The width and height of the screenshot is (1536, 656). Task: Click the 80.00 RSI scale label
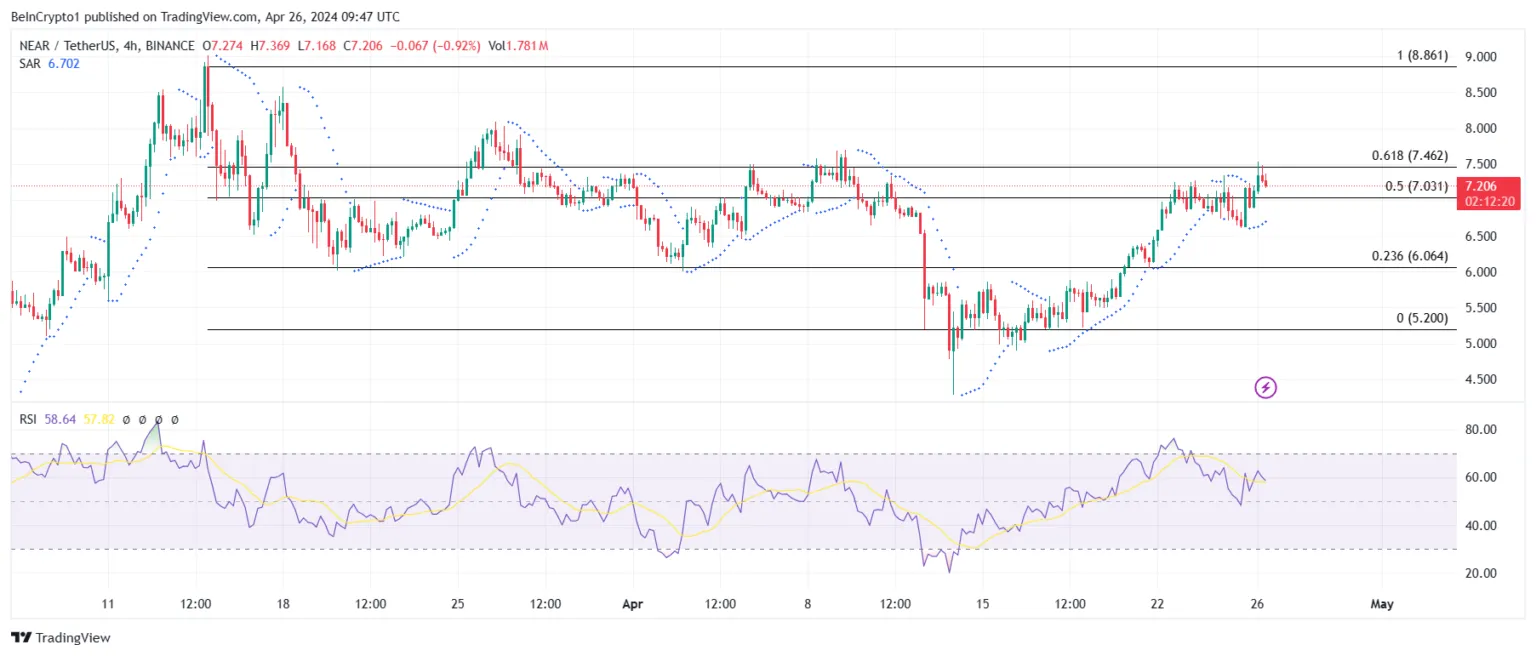point(1477,430)
